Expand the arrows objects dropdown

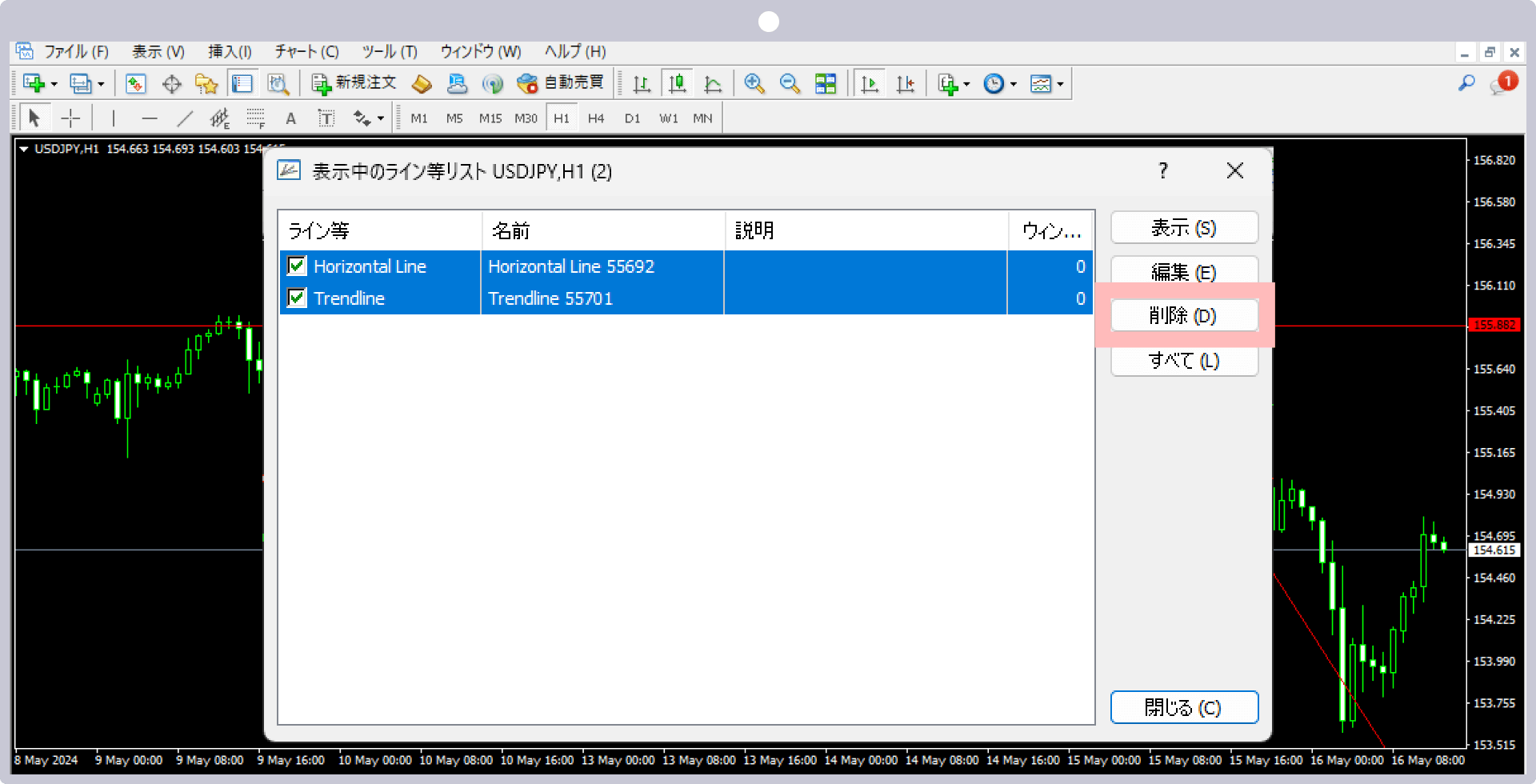coord(381,118)
